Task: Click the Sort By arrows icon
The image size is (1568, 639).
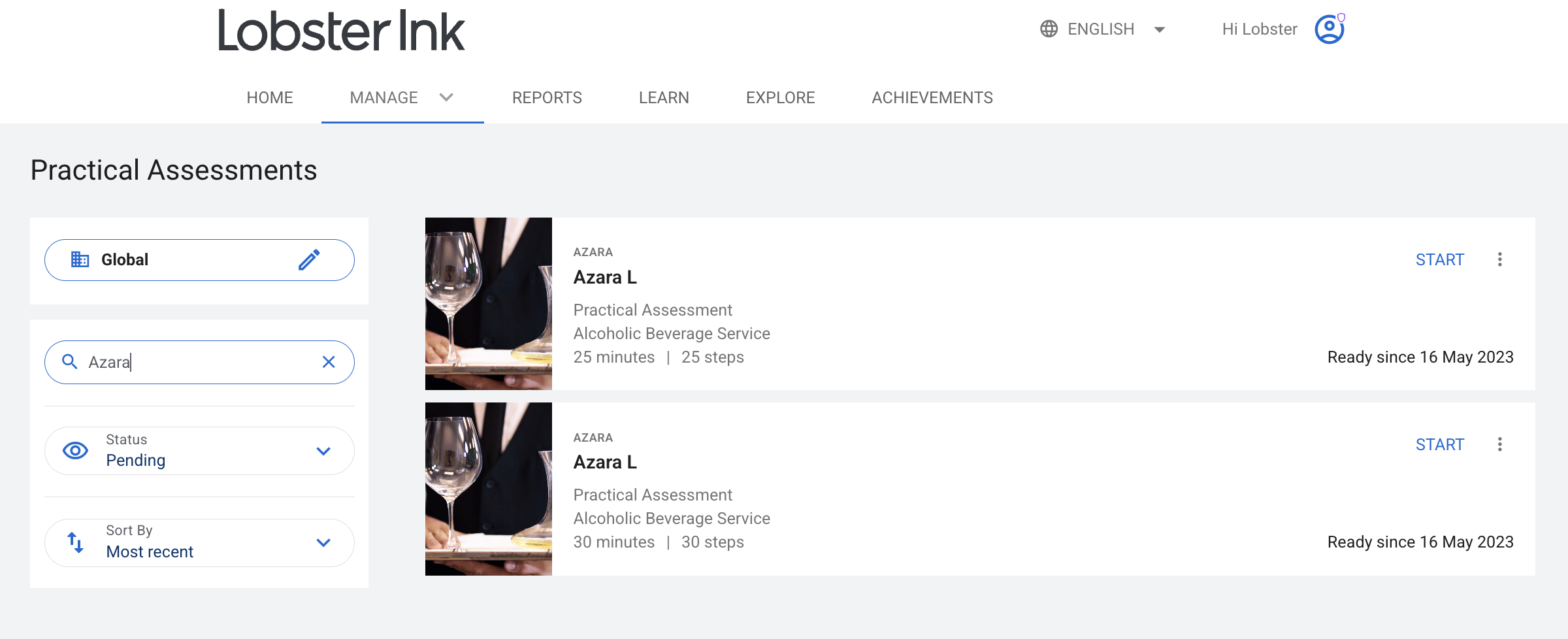Action: click(x=75, y=542)
